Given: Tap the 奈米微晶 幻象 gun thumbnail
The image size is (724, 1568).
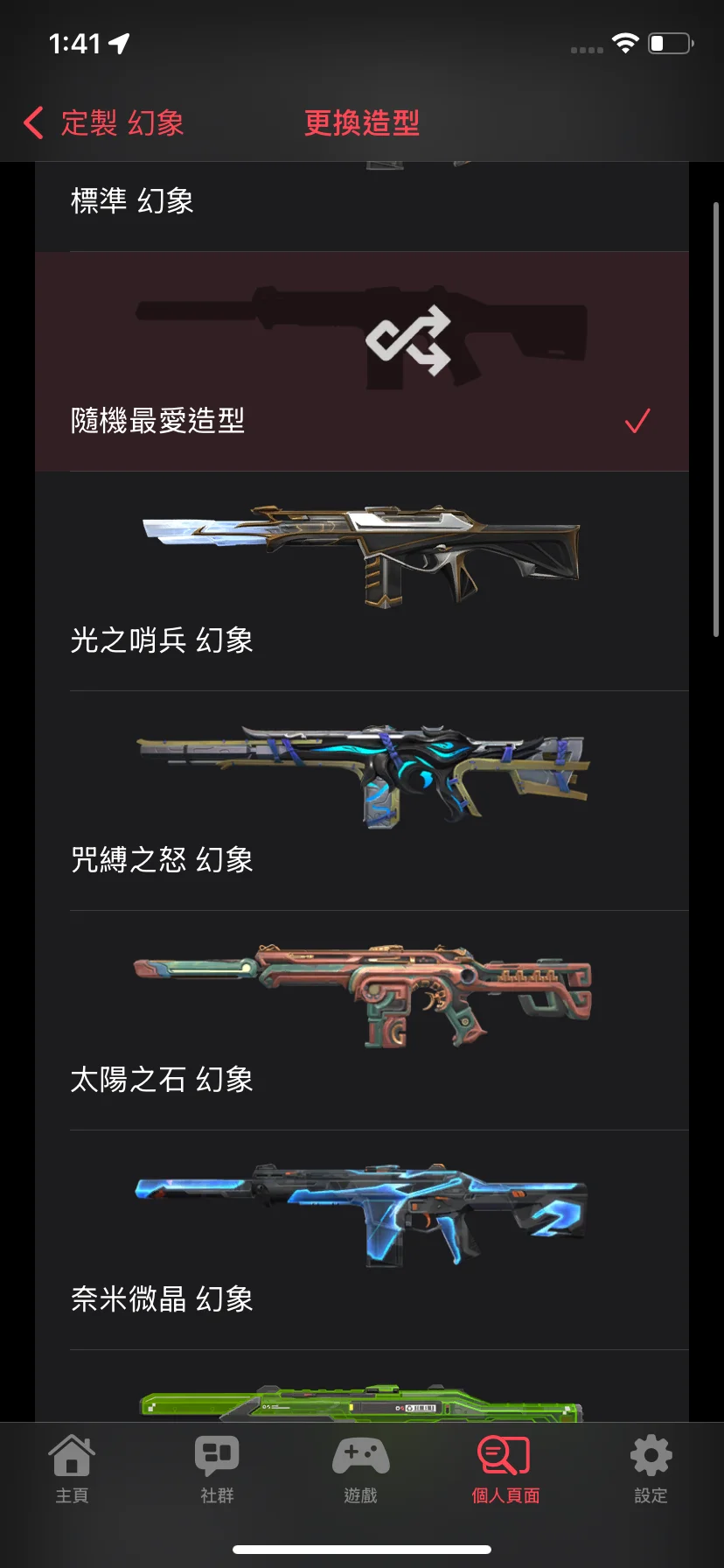Looking at the screenshot, I should pos(362,1214).
